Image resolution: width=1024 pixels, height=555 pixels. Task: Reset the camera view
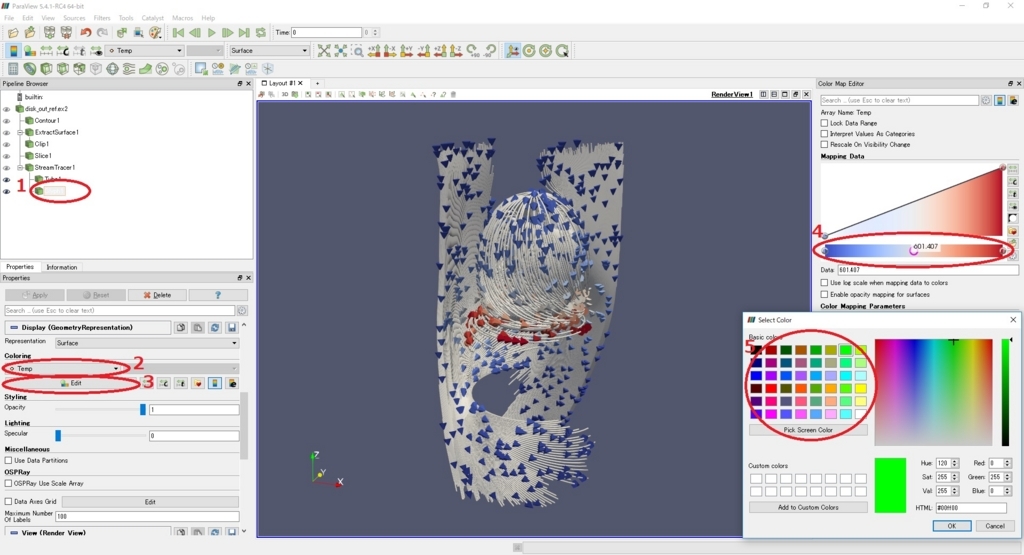coord(324,50)
